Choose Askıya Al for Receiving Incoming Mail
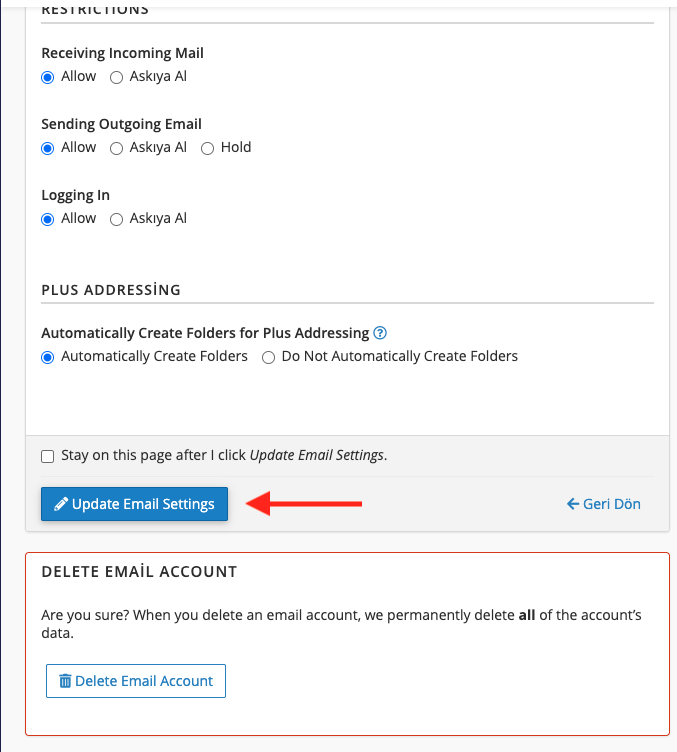The height and width of the screenshot is (752, 677). (116, 77)
